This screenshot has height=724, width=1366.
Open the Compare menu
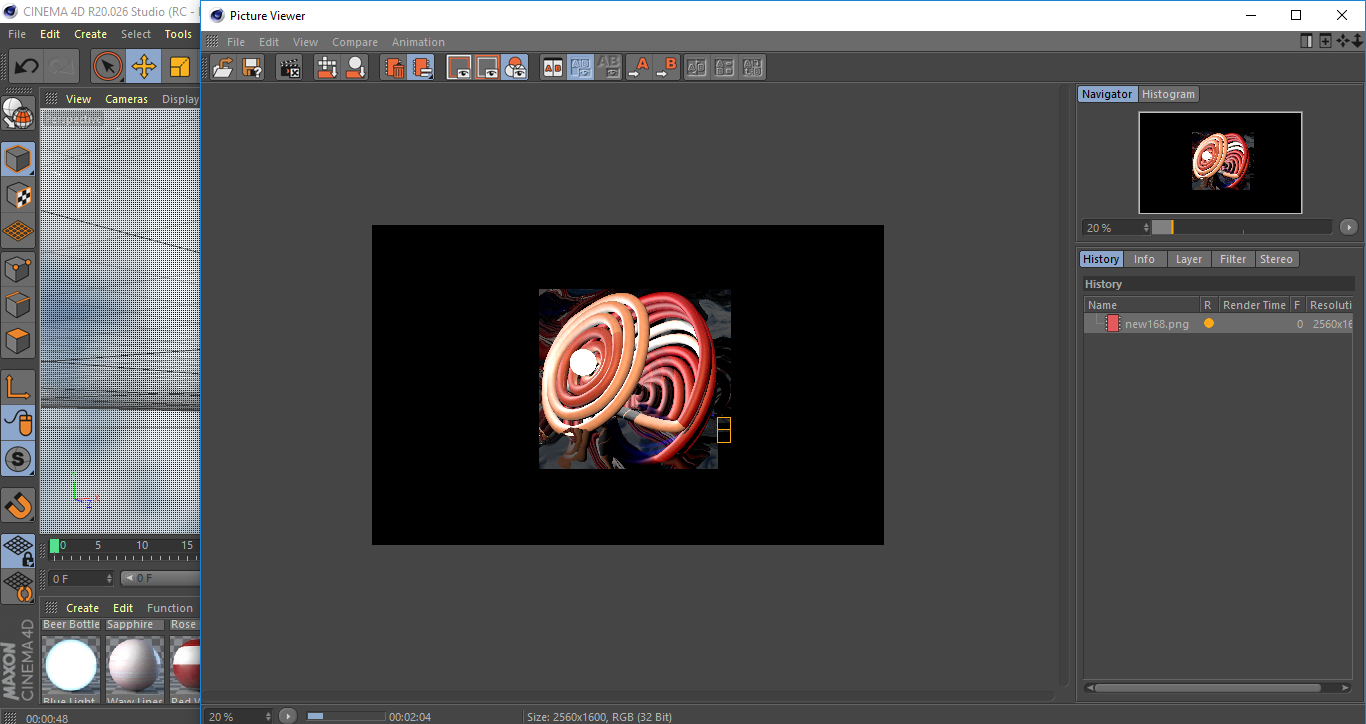coord(355,42)
